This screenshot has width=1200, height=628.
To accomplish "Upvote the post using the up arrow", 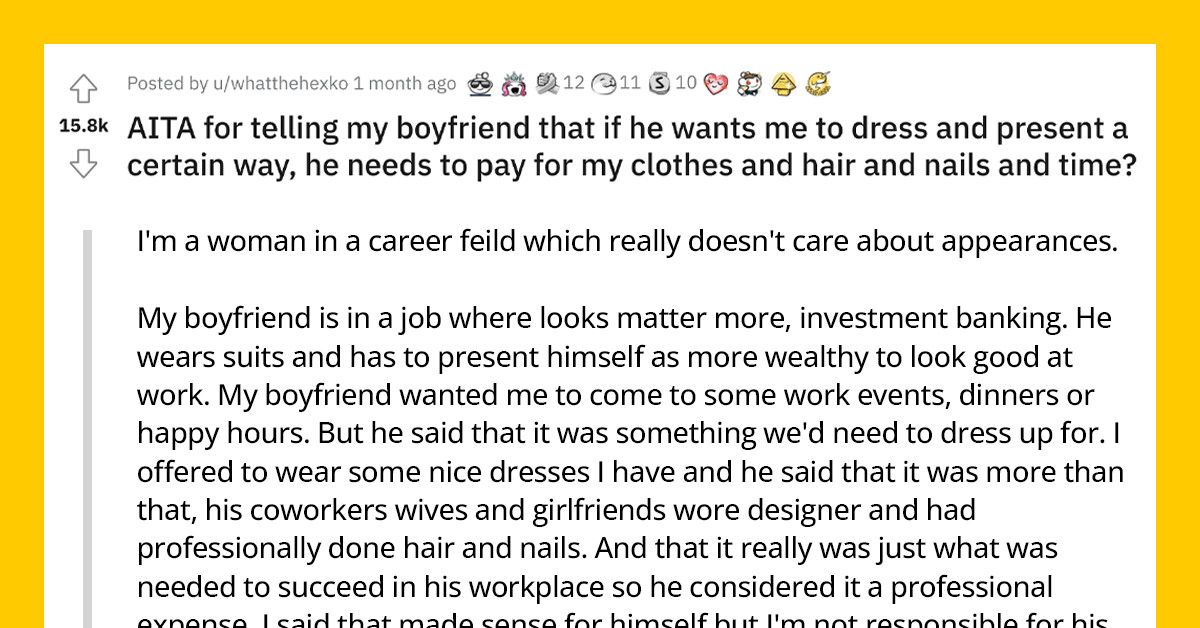I will 84,88.
